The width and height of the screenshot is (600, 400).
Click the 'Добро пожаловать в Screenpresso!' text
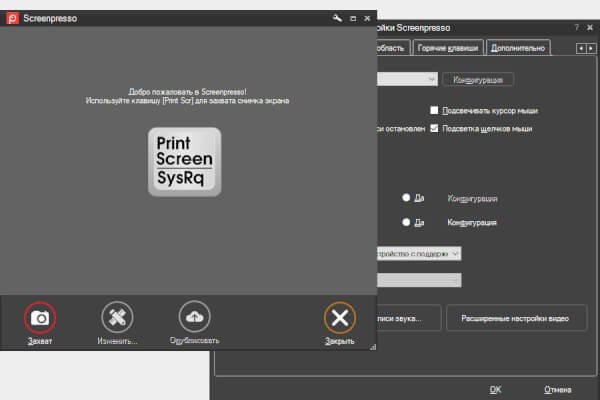(x=187, y=92)
